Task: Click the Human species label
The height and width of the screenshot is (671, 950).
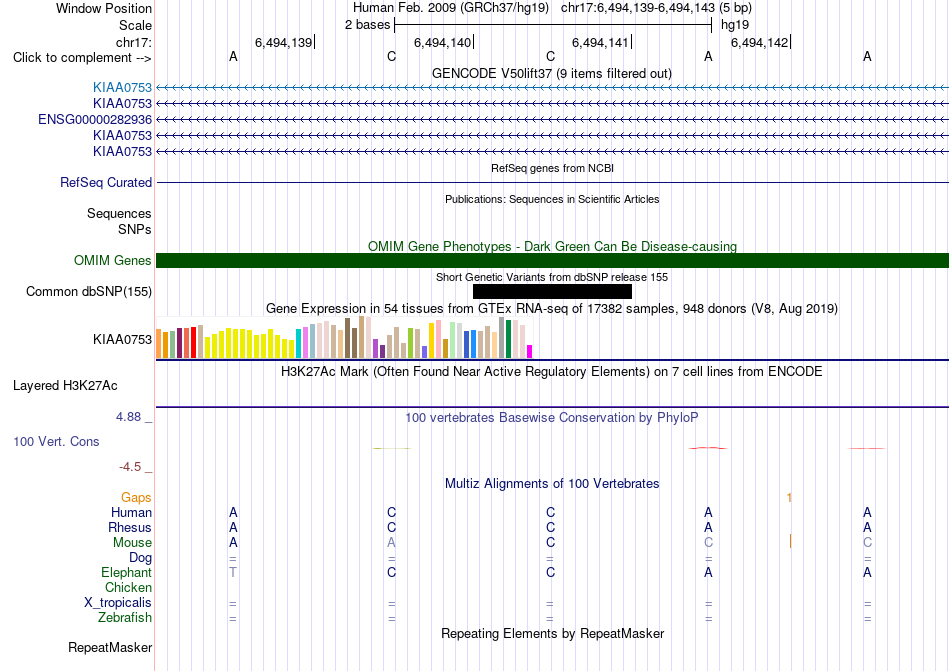Action: (x=131, y=512)
